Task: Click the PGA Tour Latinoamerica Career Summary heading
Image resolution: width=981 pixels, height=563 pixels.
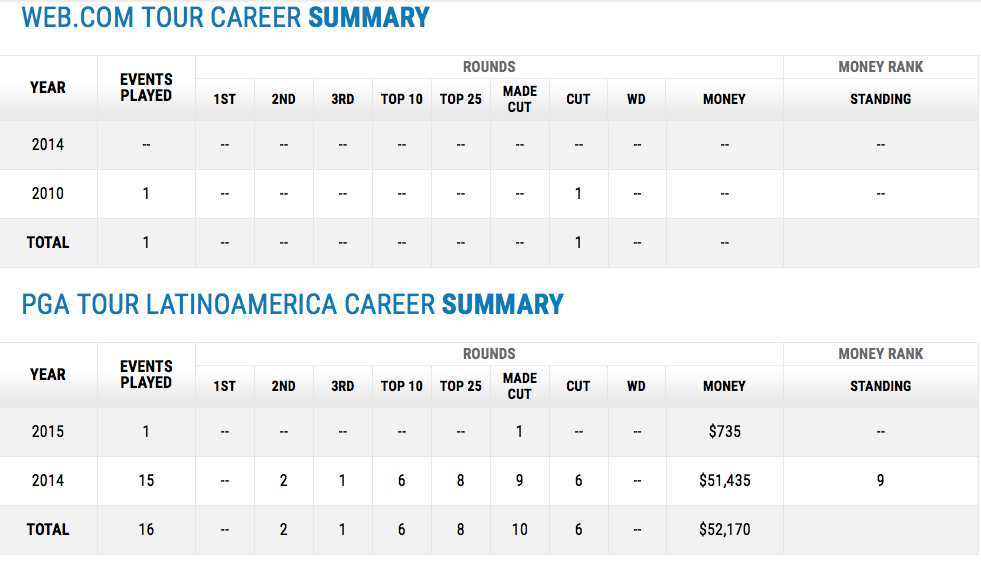Action: tap(292, 304)
